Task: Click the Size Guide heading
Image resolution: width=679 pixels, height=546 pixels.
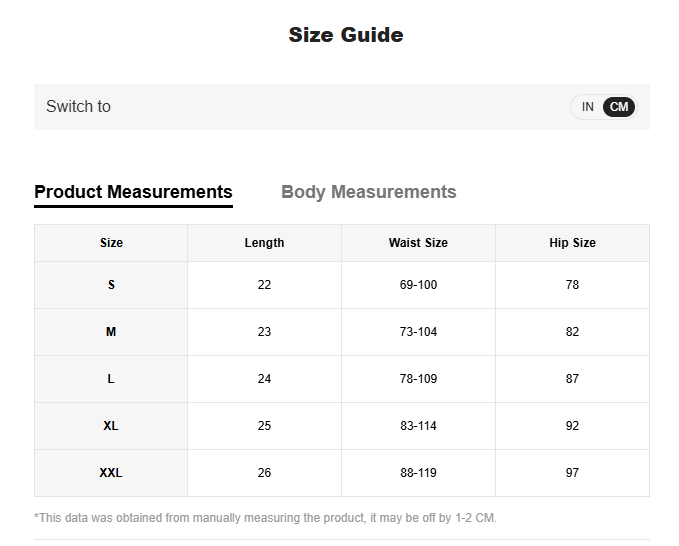Action: click(345, 35)
